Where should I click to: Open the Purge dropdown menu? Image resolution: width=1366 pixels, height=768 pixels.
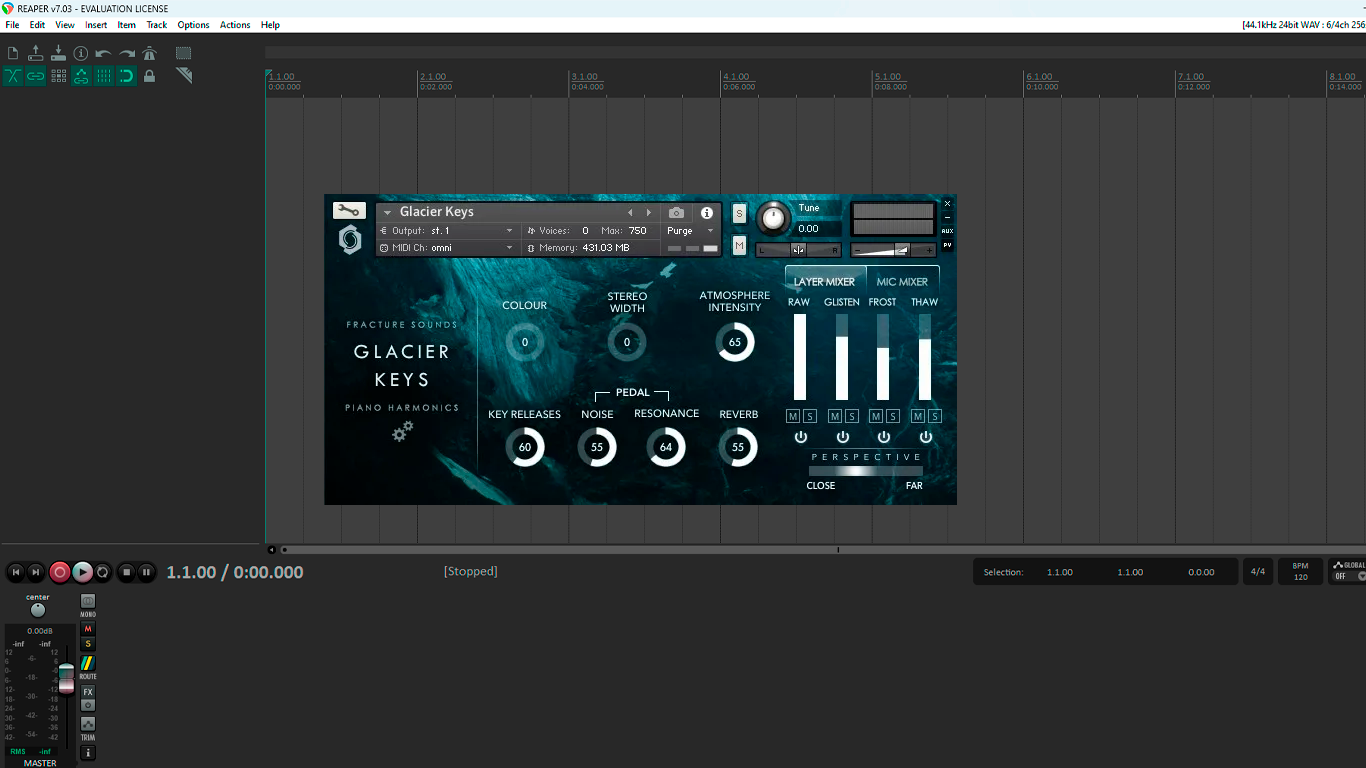pyautogui.click(x=690, y=231)
